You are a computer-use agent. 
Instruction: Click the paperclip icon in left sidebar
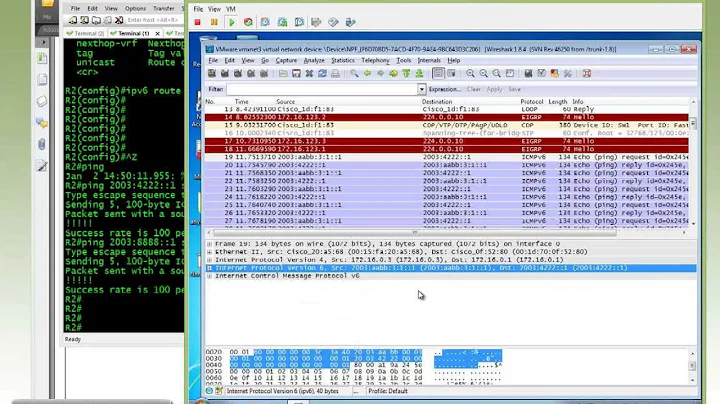[42, 145]
